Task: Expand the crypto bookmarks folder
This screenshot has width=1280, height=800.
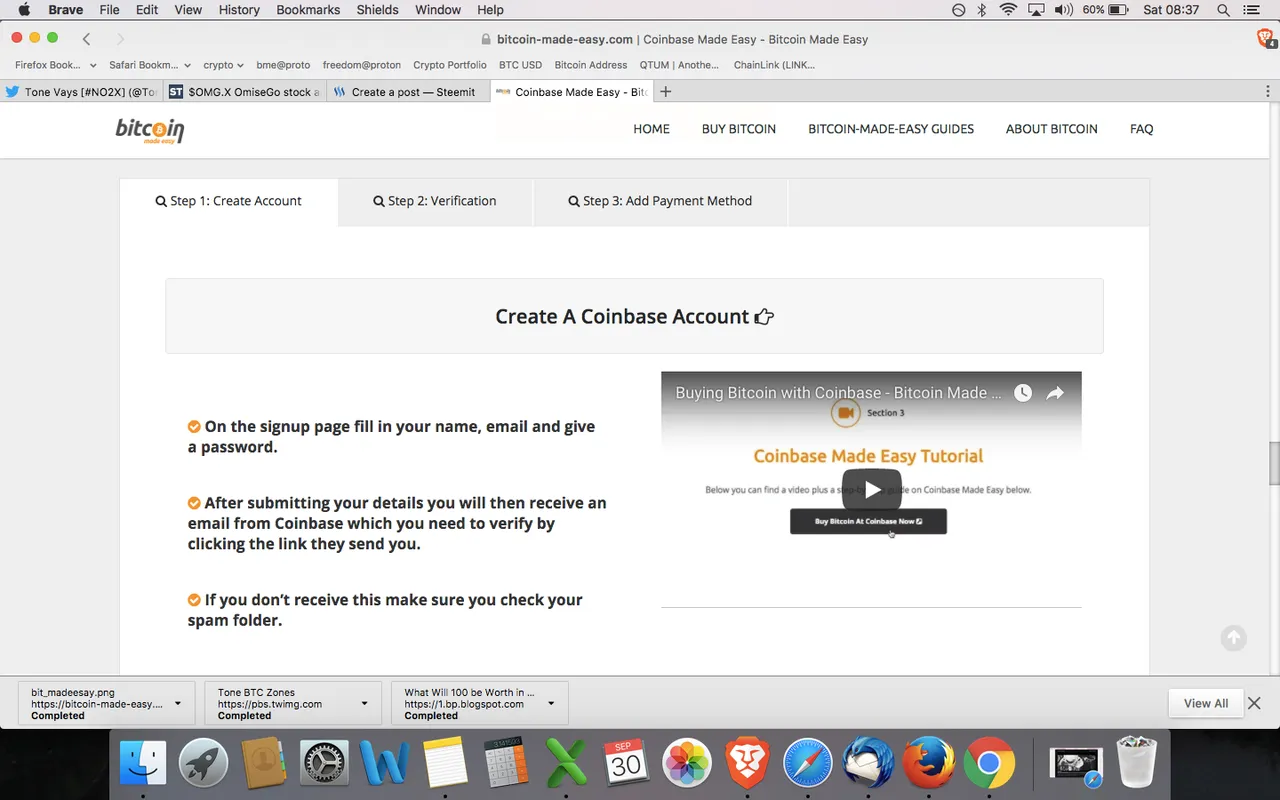Action: coord(223,65)
